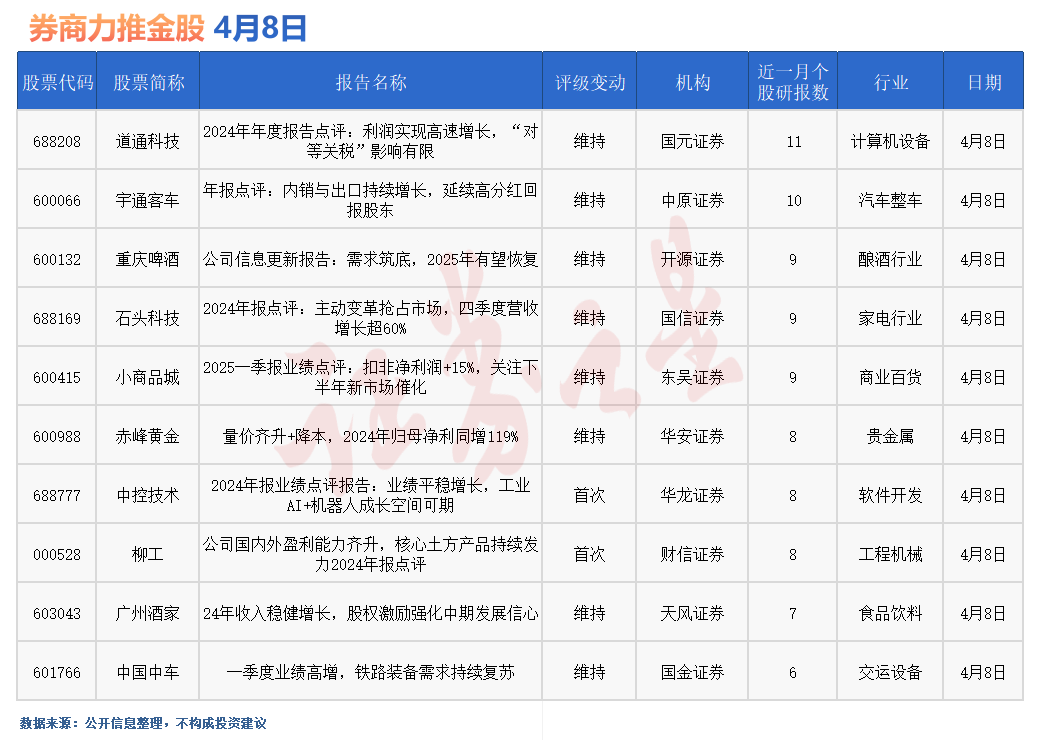1042x740 pixels.
Task: Select stock code 600988
Action: click(57, 436)
